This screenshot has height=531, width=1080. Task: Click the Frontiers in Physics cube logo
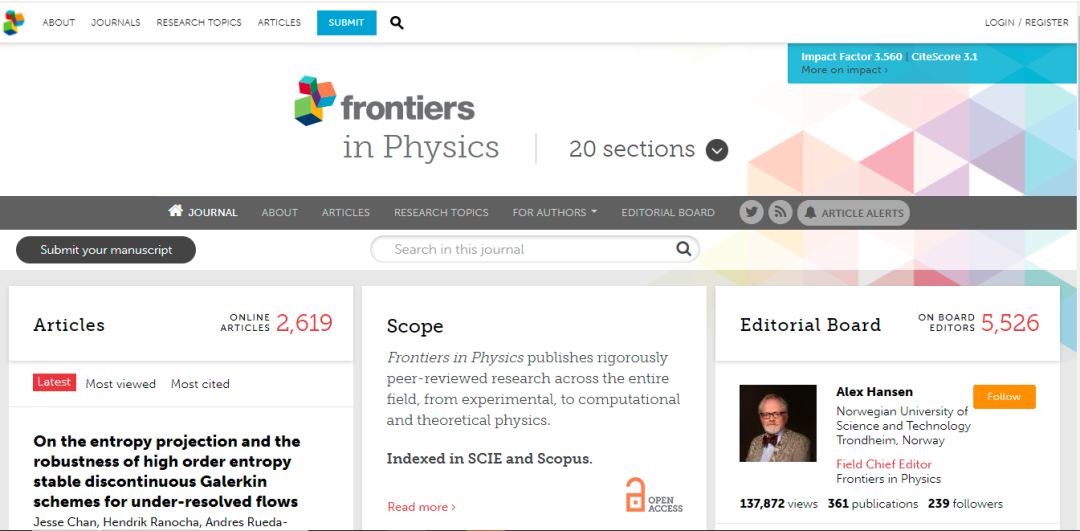coord(316,100)
